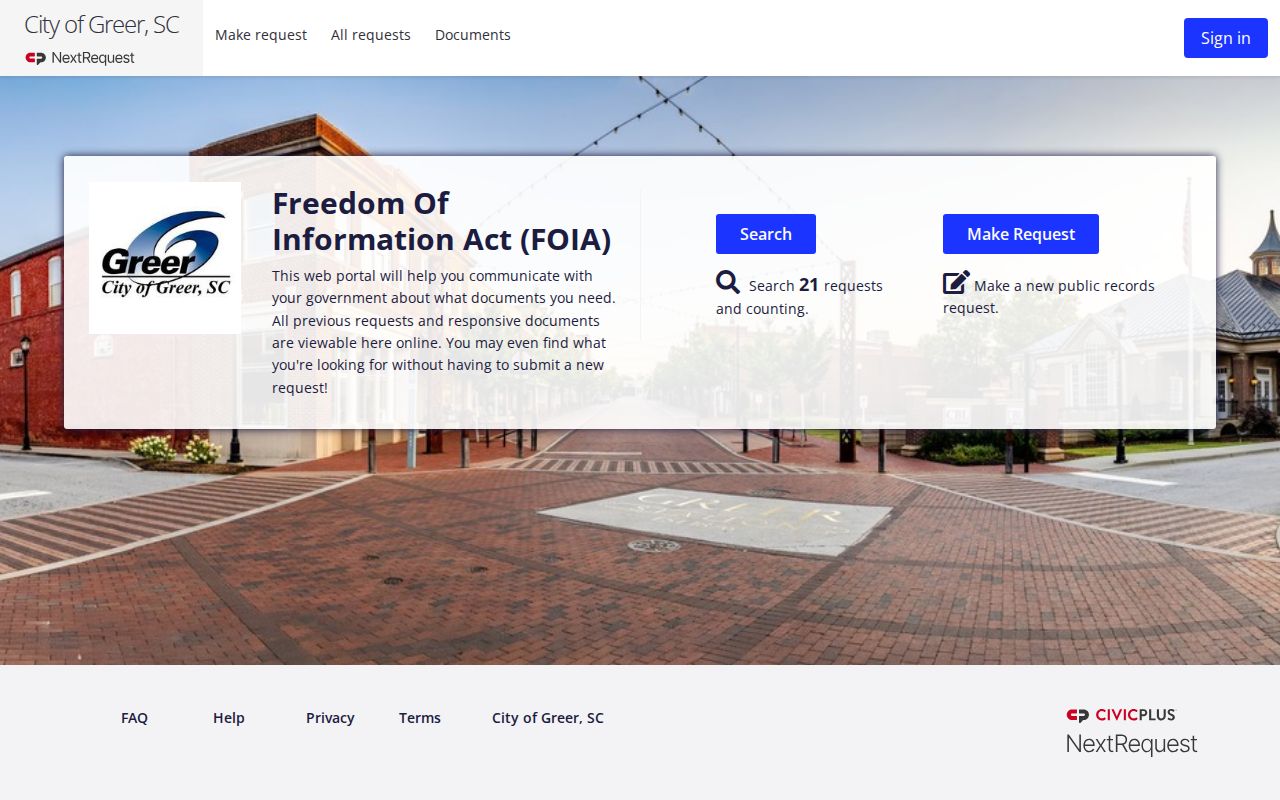
Task: Click the Freedom Of Information Act heading
Action: 442,221
